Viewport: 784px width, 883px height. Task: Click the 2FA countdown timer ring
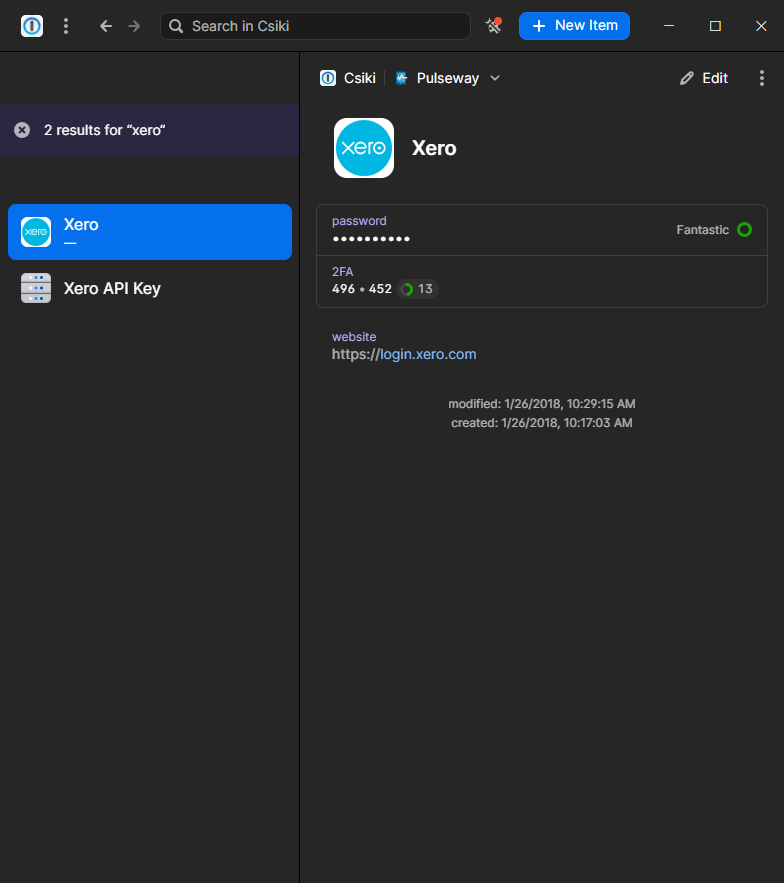(x=407, y=289)
